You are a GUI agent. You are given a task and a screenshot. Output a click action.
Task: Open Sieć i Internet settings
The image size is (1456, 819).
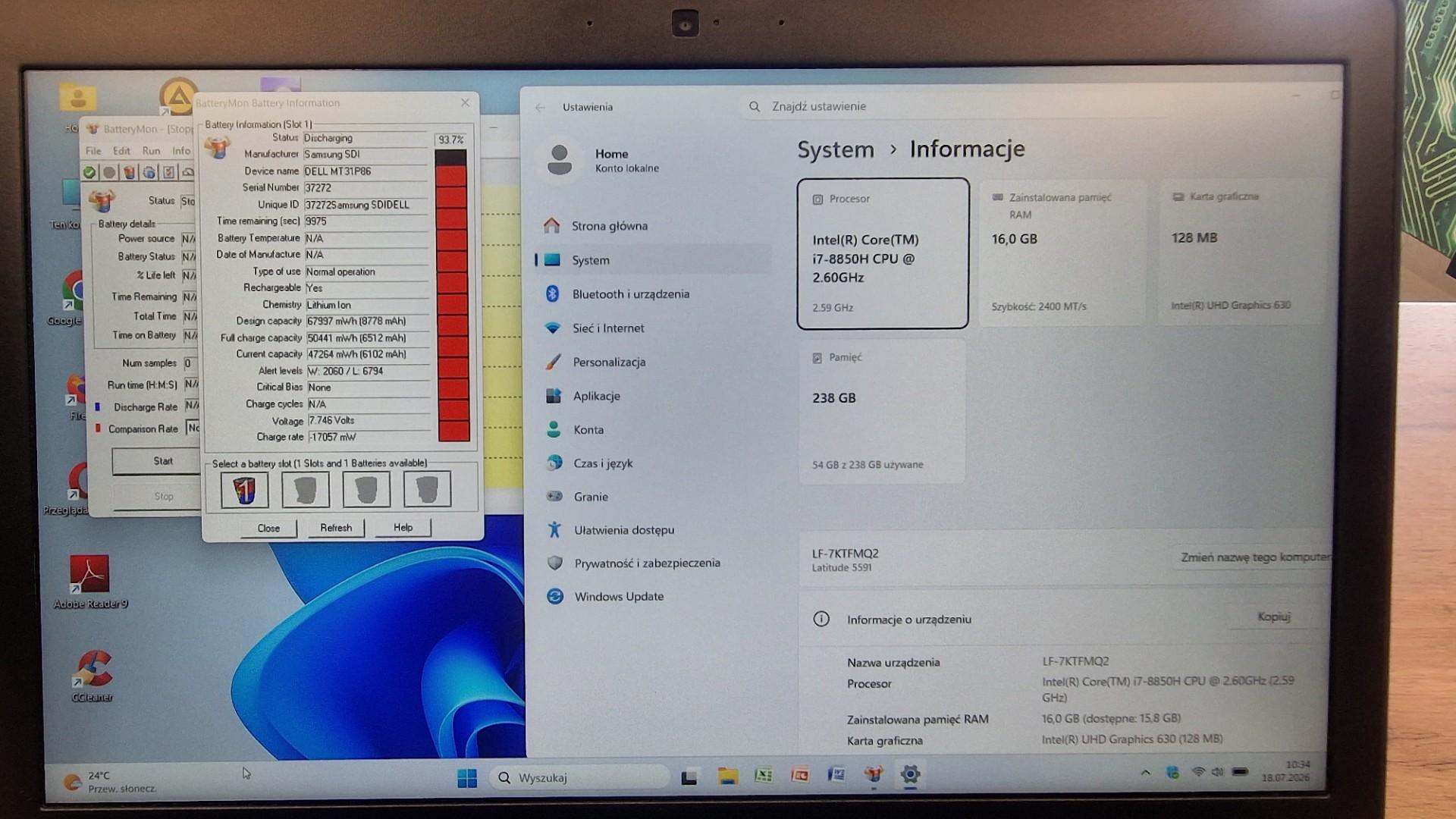[607, 328]
